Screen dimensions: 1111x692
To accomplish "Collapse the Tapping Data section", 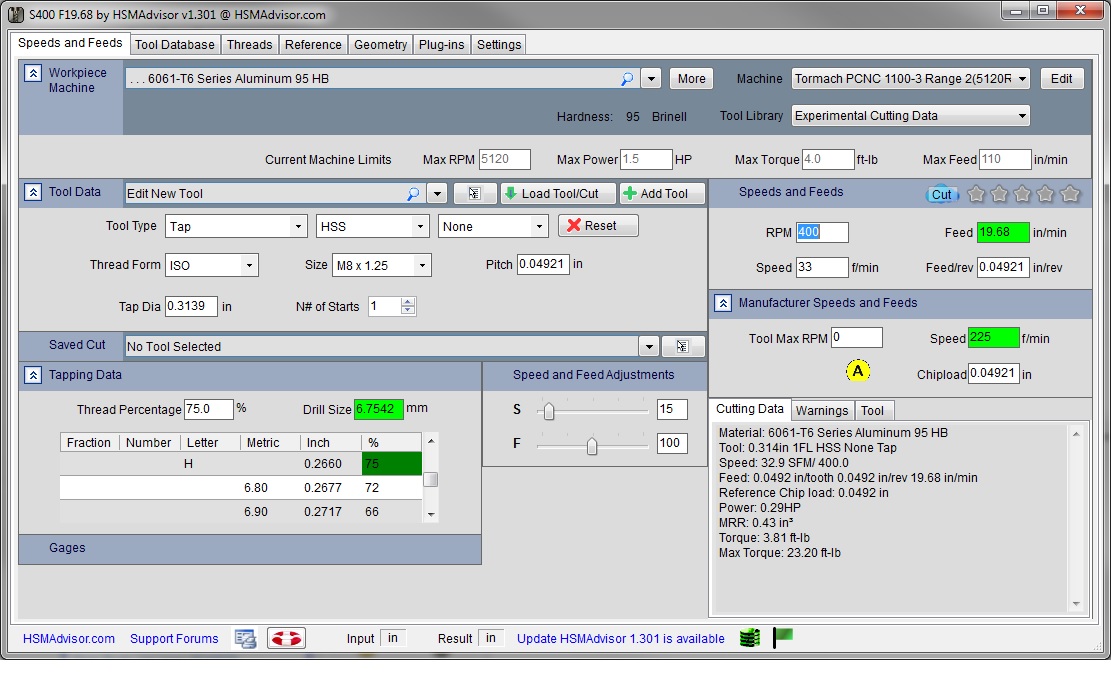I will coord(33,375).
